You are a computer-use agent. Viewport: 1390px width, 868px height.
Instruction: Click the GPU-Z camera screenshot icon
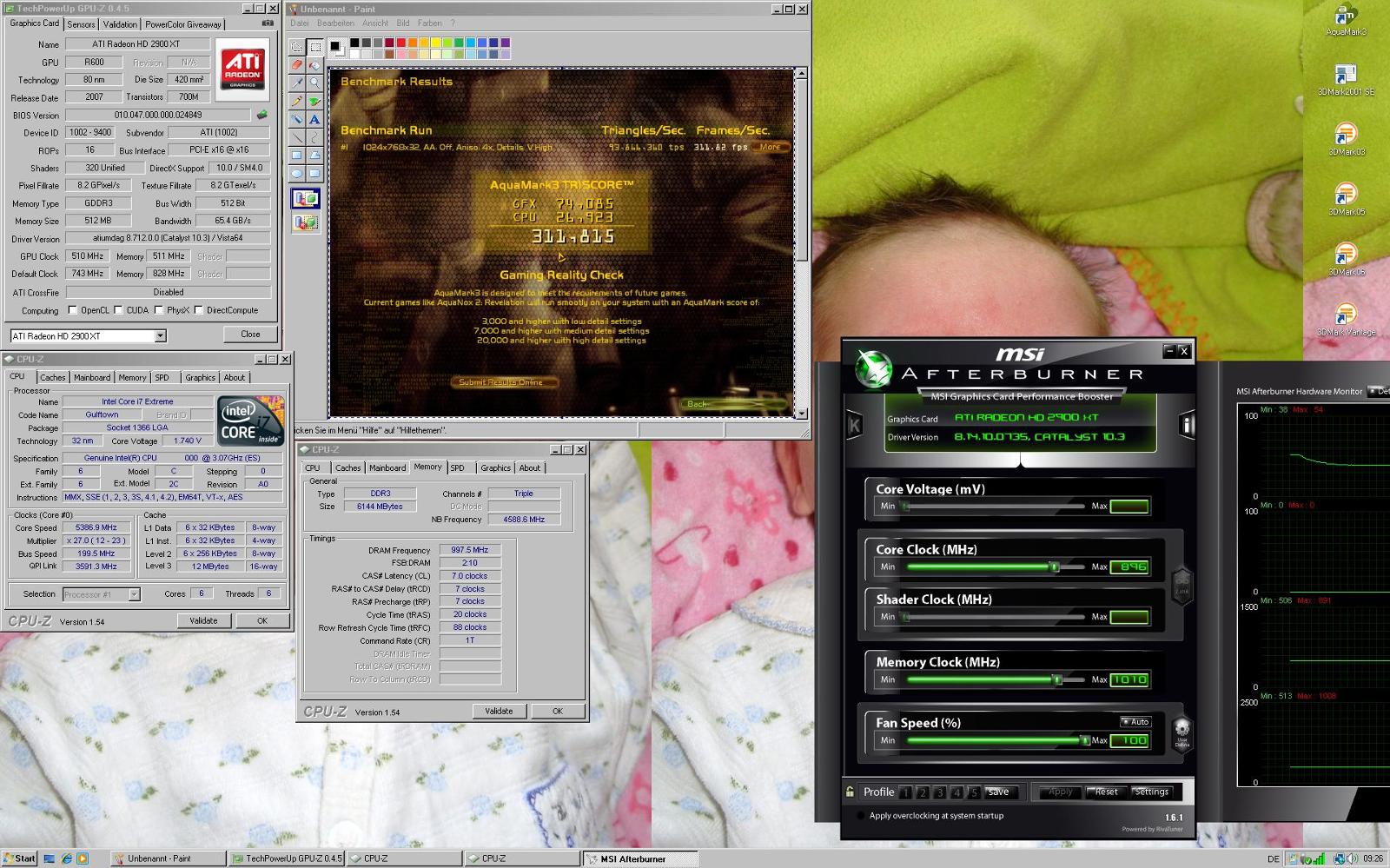[267, 23]
